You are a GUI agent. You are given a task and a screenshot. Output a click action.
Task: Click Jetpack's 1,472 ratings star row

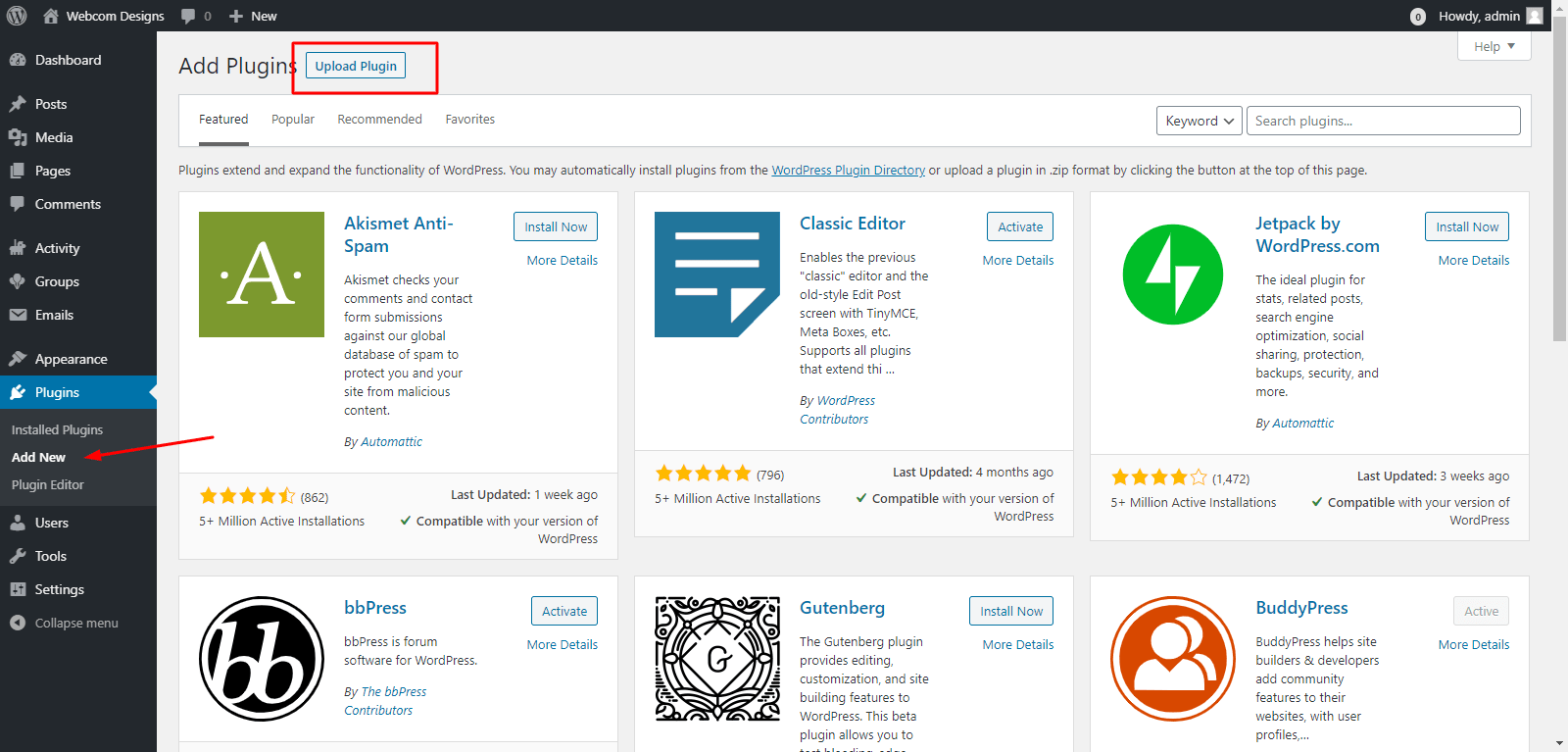(x=1158, y=477)
